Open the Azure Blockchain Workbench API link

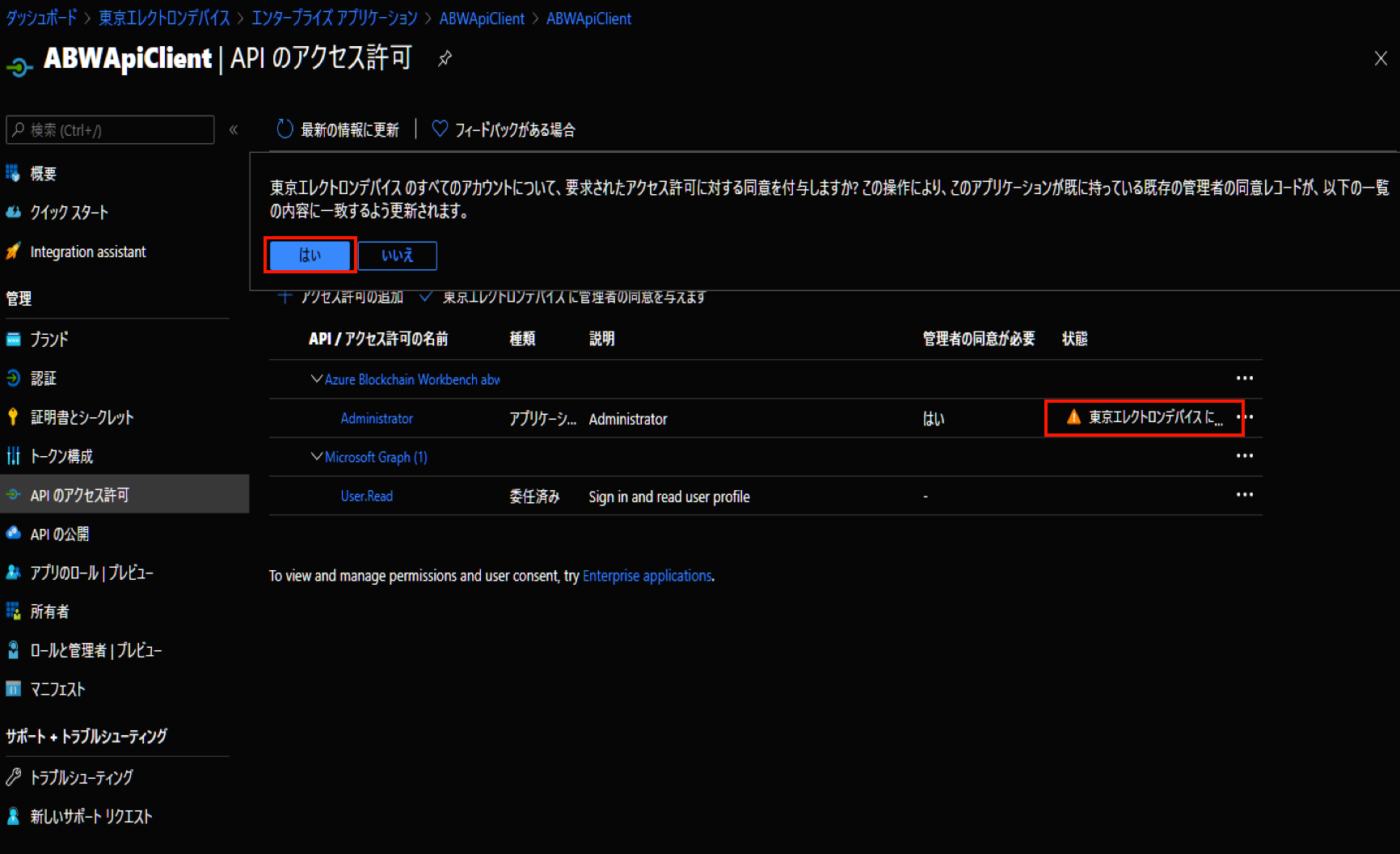412,379
